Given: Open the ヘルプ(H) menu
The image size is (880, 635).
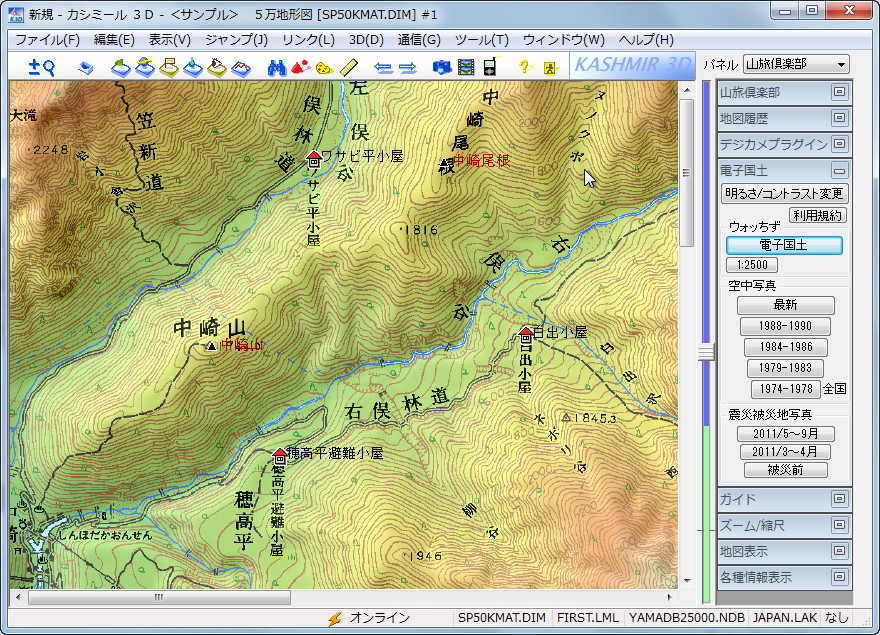Looking at the screenshot, I should coord(646,40).
